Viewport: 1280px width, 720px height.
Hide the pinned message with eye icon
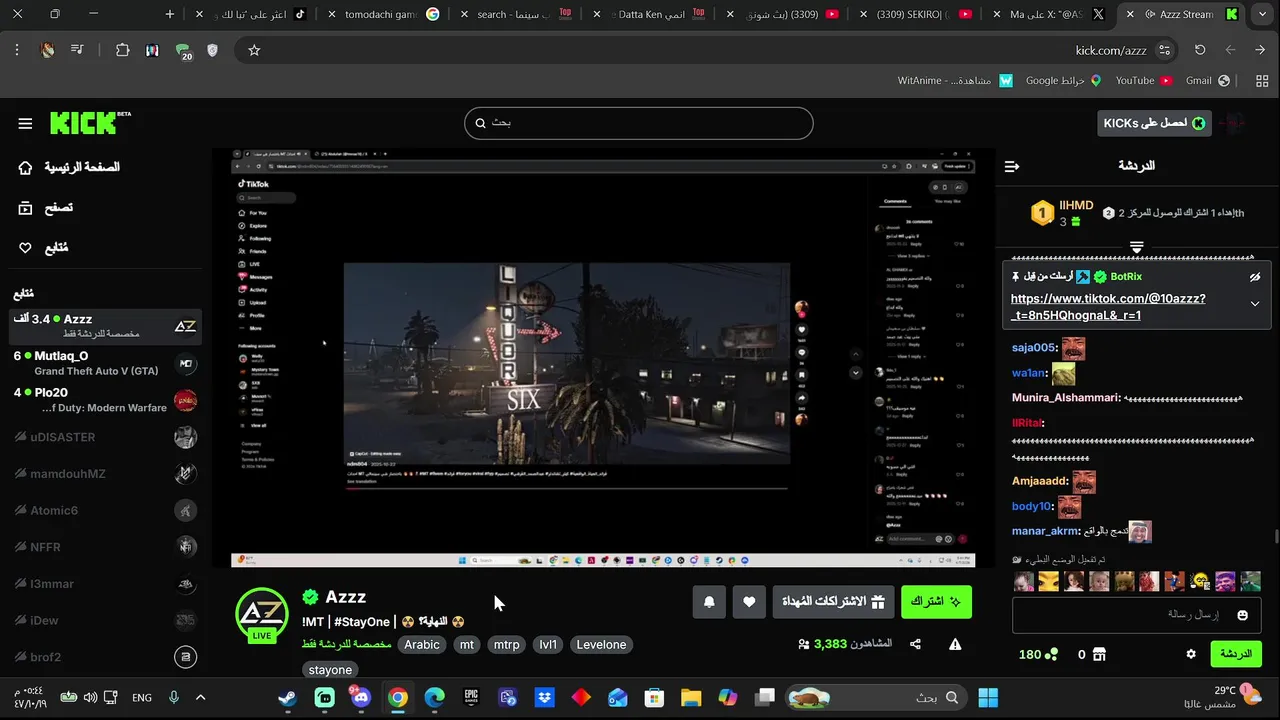[1255, 277]
